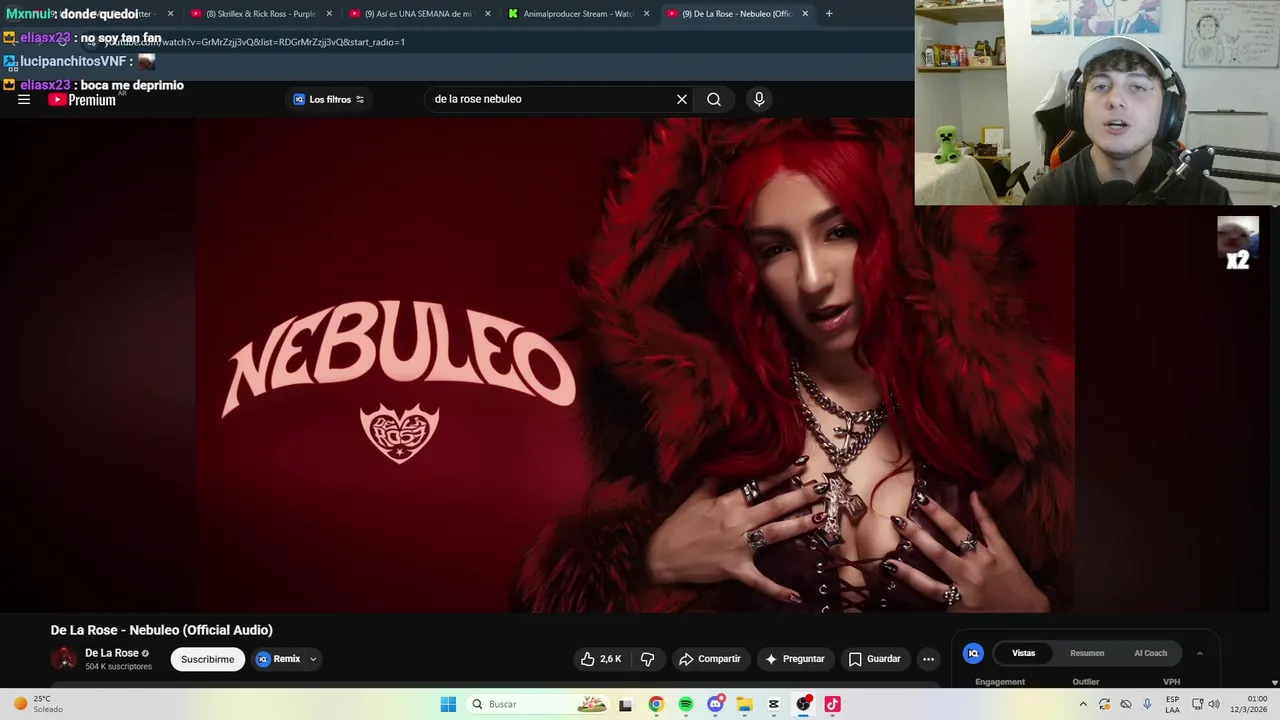Image resolution: width=1280 pixels, height=720 pixels.
Task: Open the YouTube hamburger guide menu
Action: [24, 99]
